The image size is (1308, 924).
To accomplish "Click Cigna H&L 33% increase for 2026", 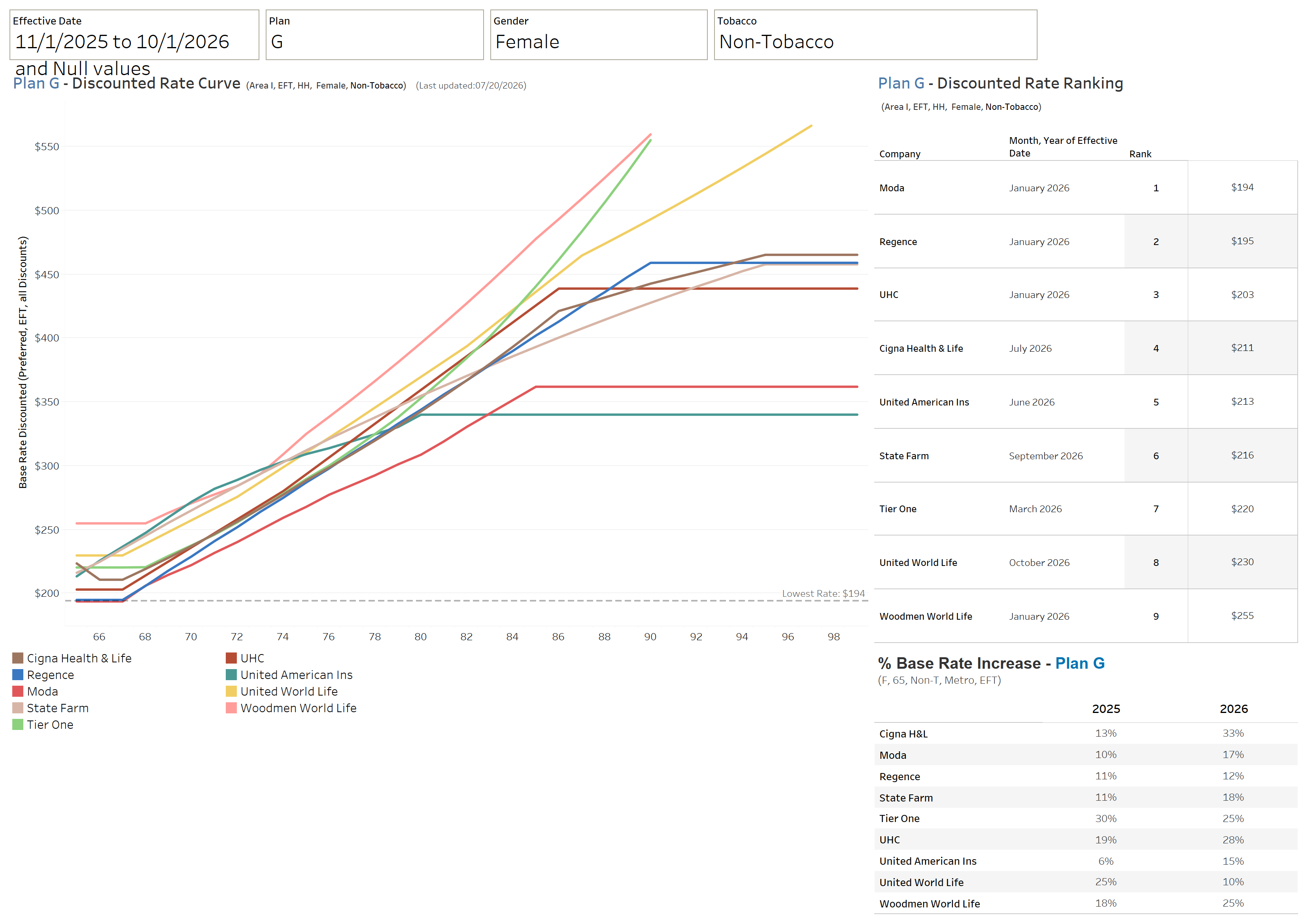I will click(1233, 733).
